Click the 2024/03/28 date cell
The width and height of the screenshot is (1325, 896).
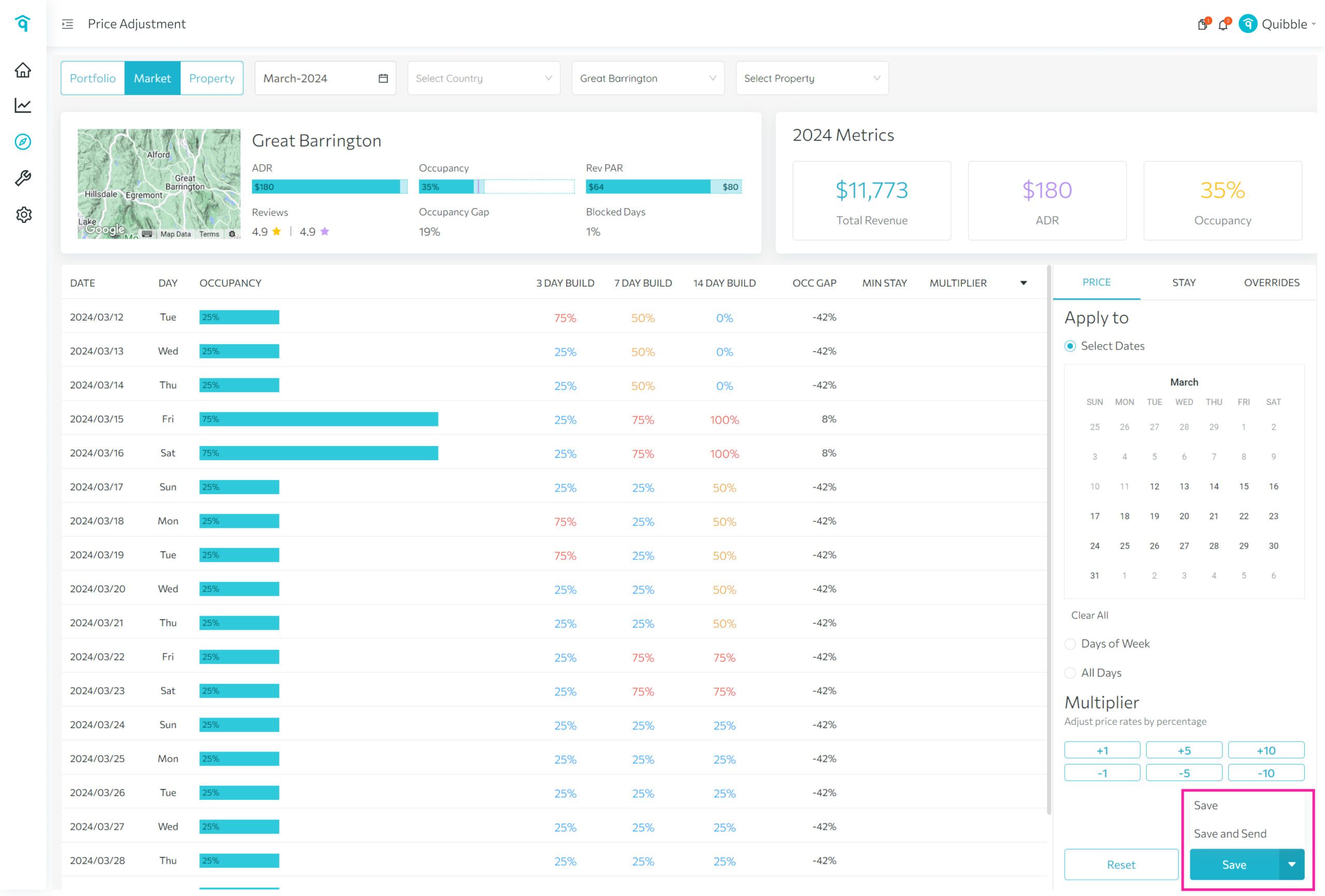click(97, 860)
